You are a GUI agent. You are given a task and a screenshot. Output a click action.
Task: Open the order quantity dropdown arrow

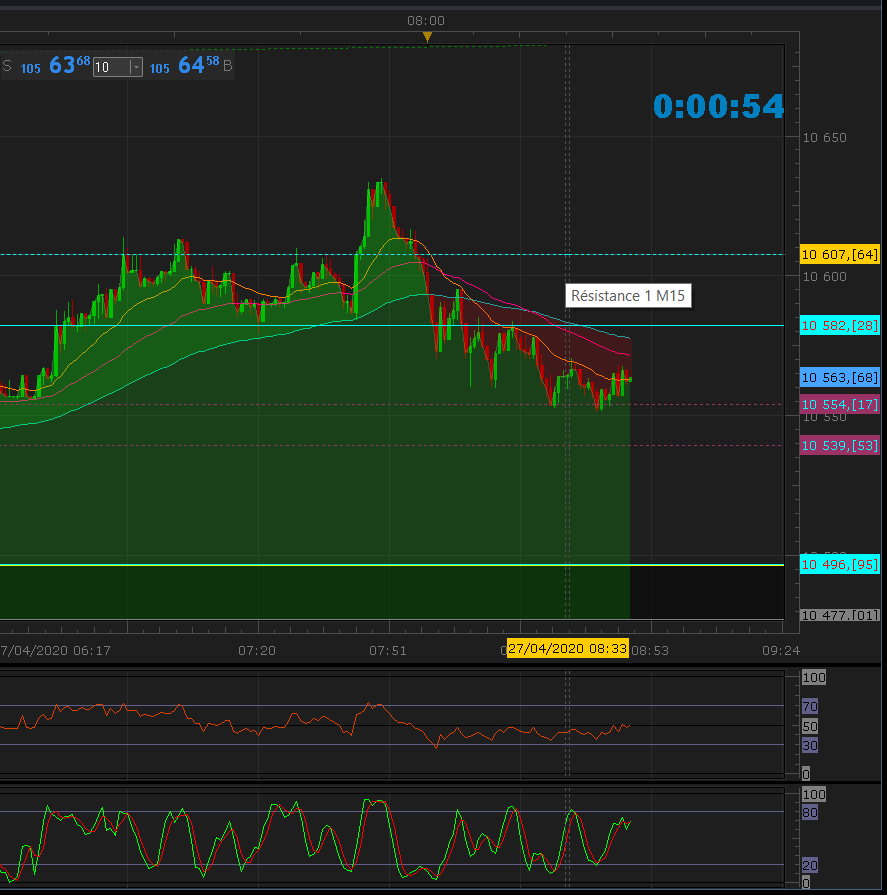coord(135,68)
